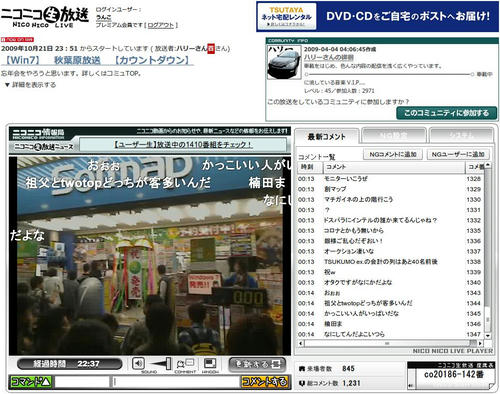The height and width of the screenshot is (394, 500).
Task: Select comment '祖父とtwotopどっちが客多いんだ'
Action: [x=391, y=303]
